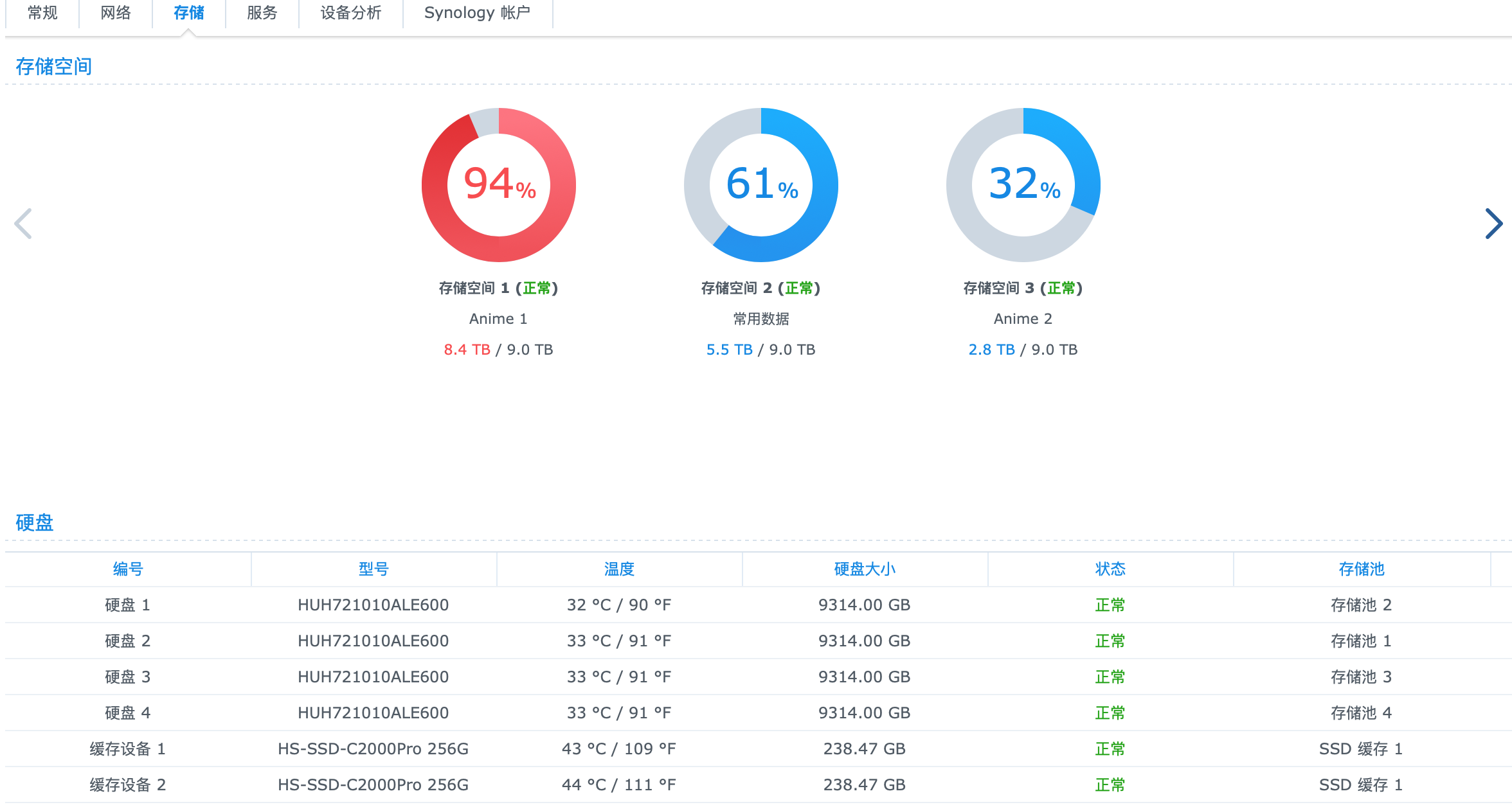Sort table by 状态 column header
This screenshot has width=1512, height=807.
pyautogui.click(x=1110, y=569)
